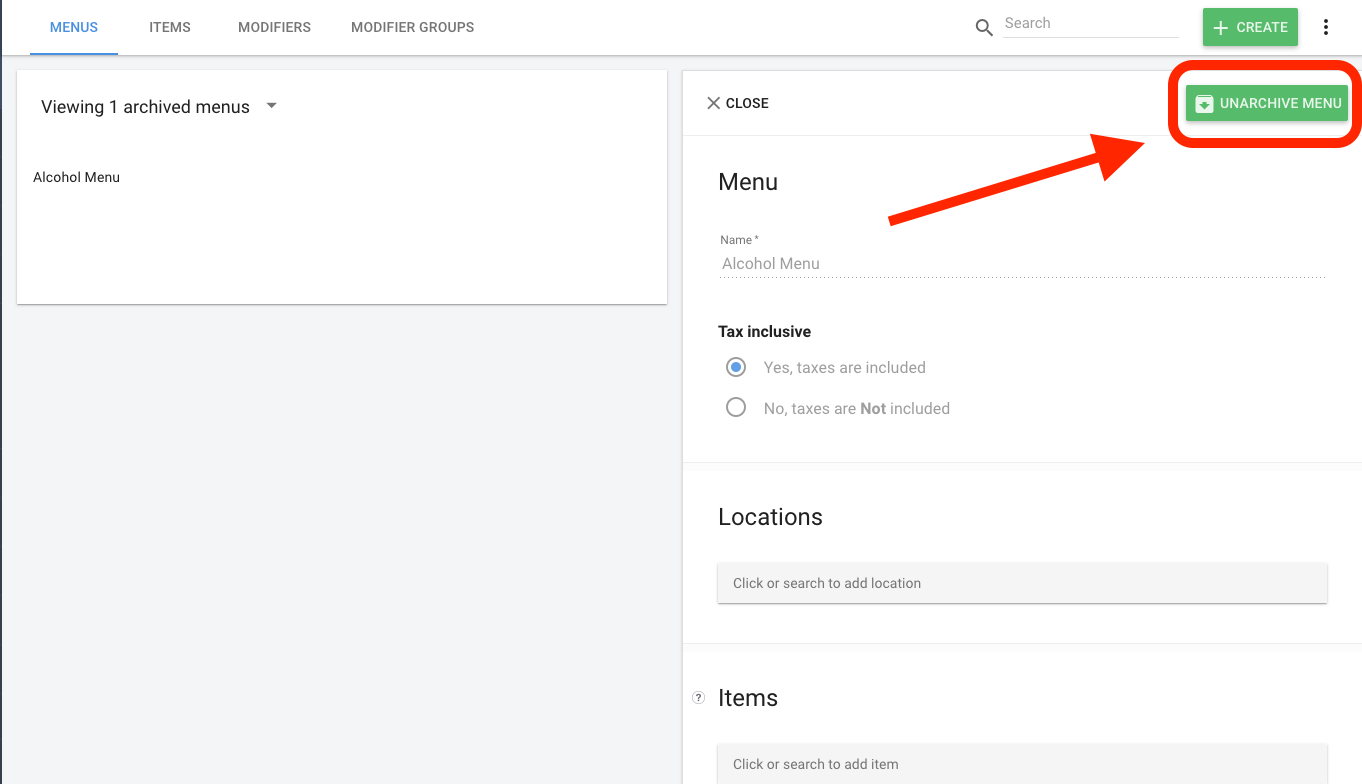Click the search magnifier icon
This screenshot has width=1362, height=784.
[984, 27]
